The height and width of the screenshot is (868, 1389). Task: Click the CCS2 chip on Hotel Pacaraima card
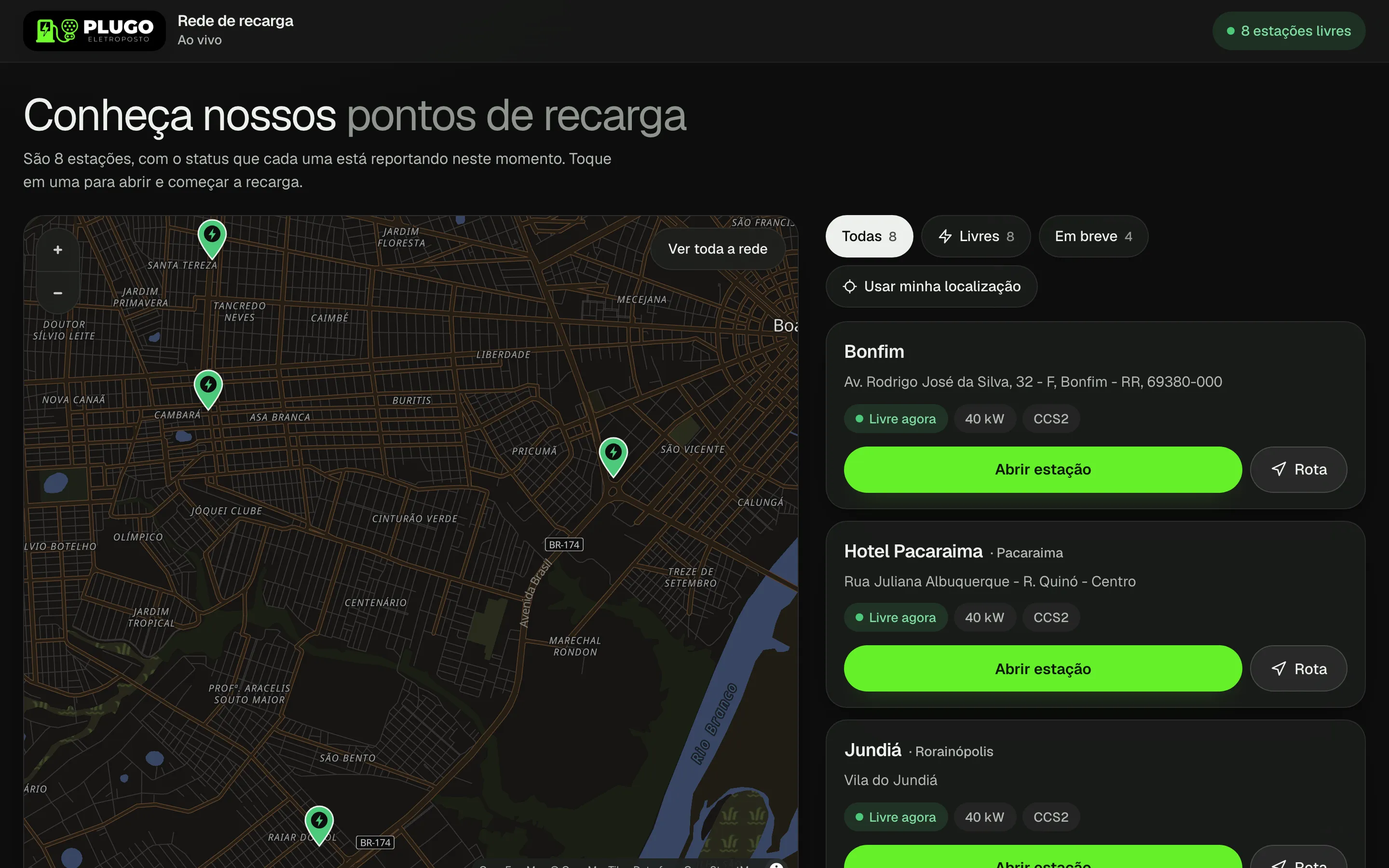coord(1050,618)
